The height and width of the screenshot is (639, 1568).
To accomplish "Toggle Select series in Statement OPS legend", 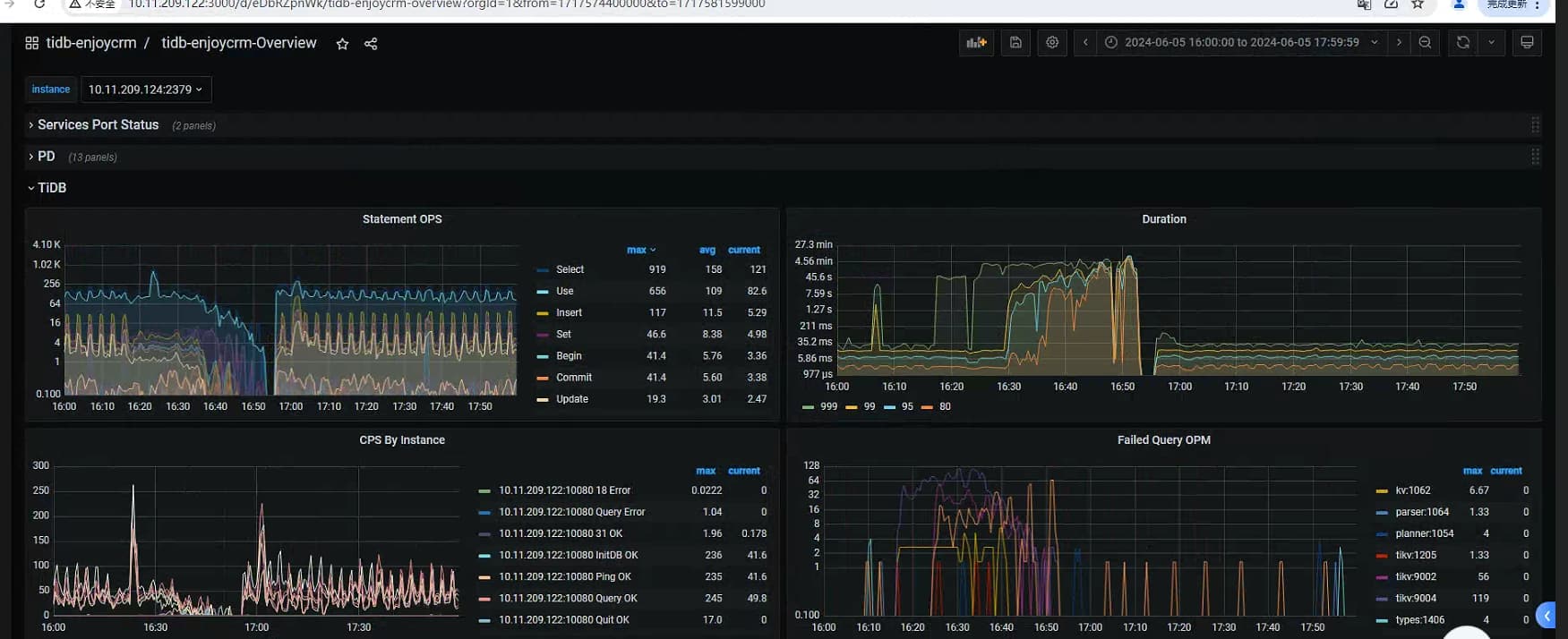I will (570, 269).
